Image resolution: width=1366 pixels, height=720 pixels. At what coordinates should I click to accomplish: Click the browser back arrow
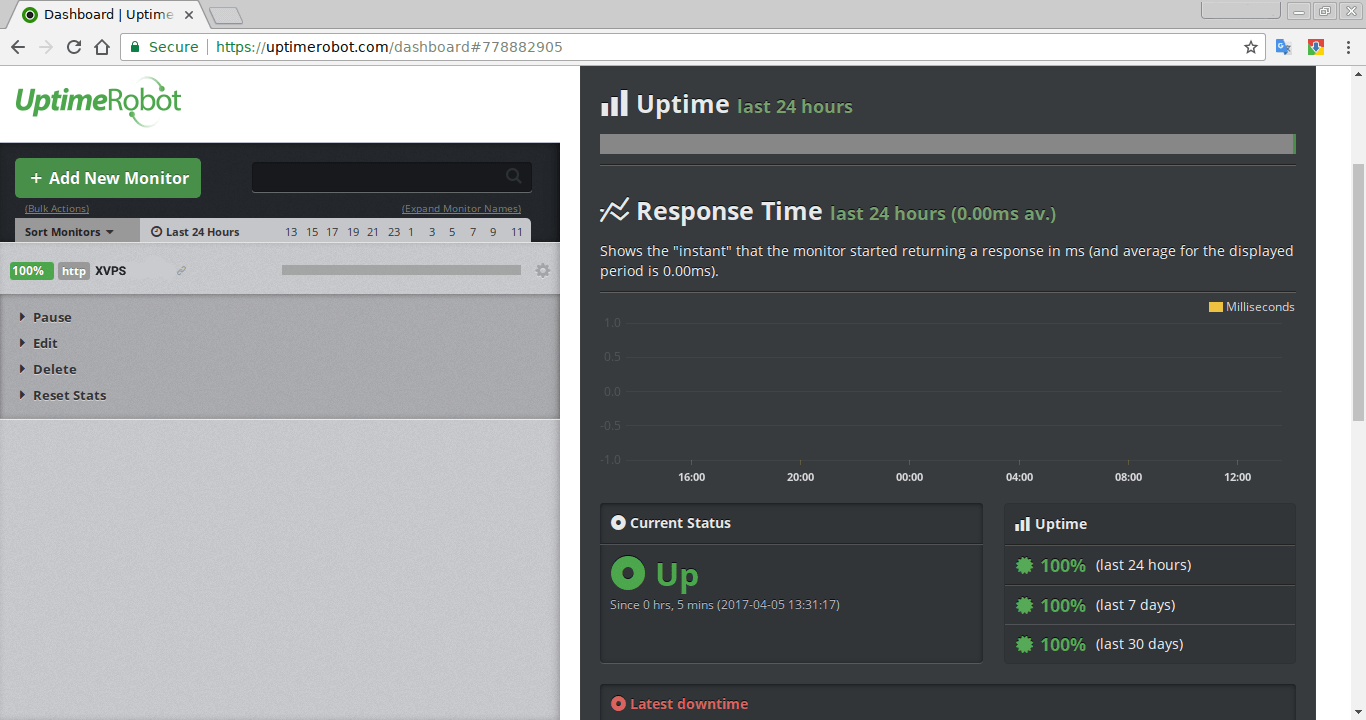coord(18,47)
